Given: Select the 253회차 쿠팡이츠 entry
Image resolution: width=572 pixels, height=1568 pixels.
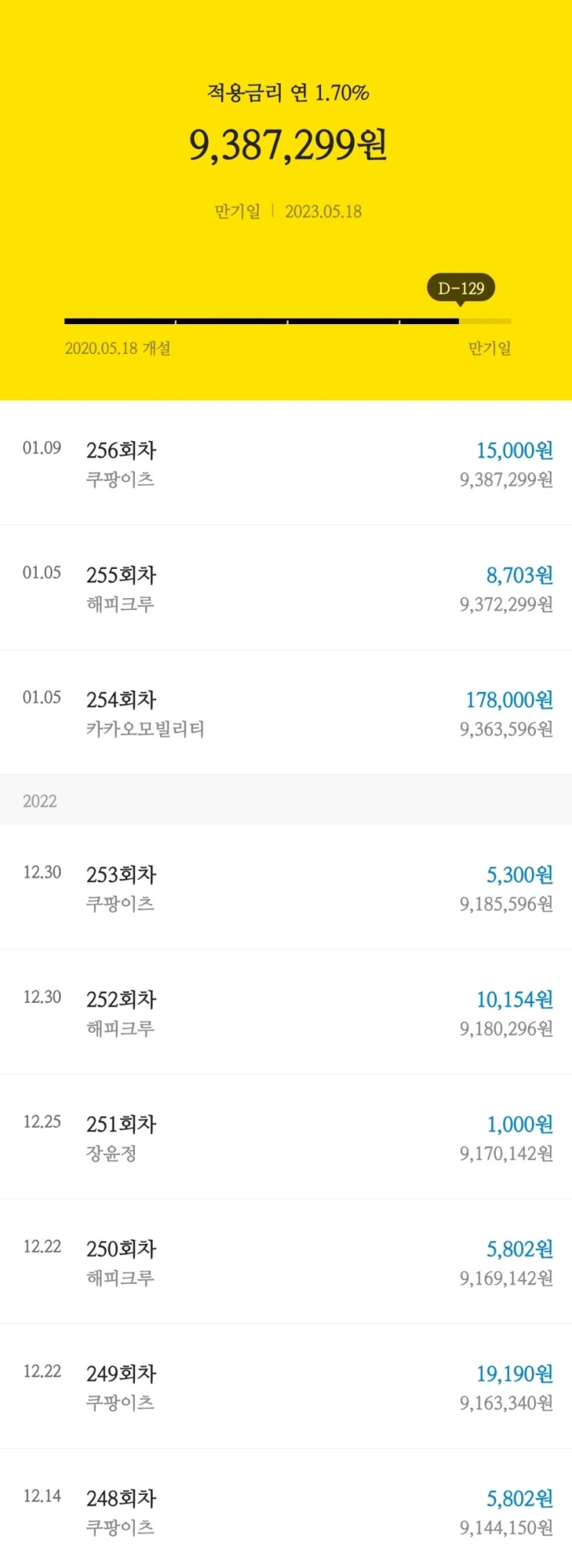Looking at the screenshot, I should pos(286,888).
